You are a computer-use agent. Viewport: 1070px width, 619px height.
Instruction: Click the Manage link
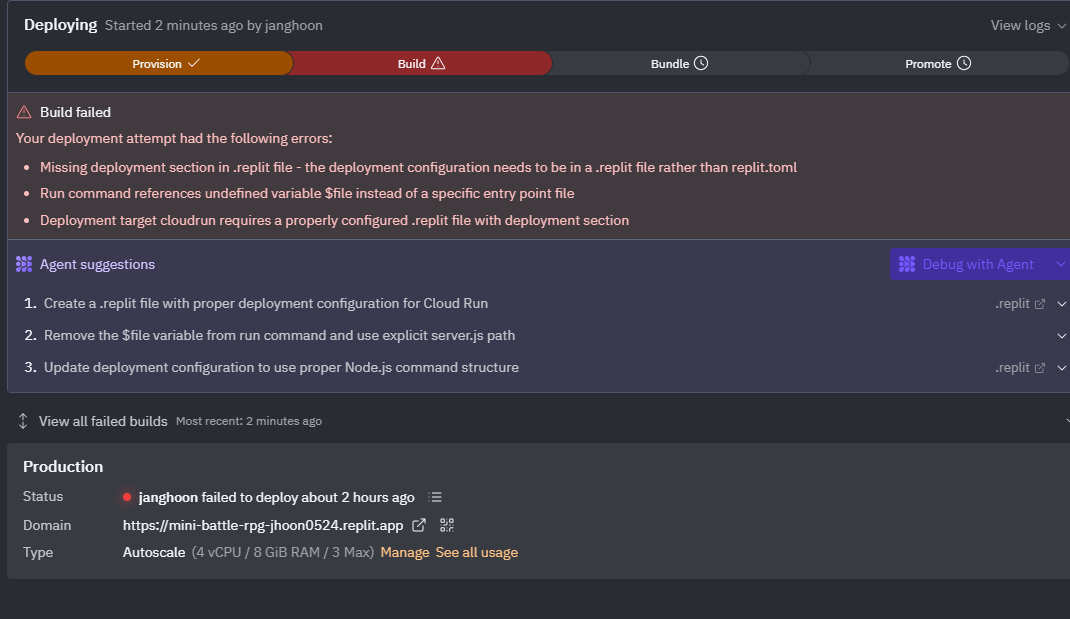click(x=404, y=552)
